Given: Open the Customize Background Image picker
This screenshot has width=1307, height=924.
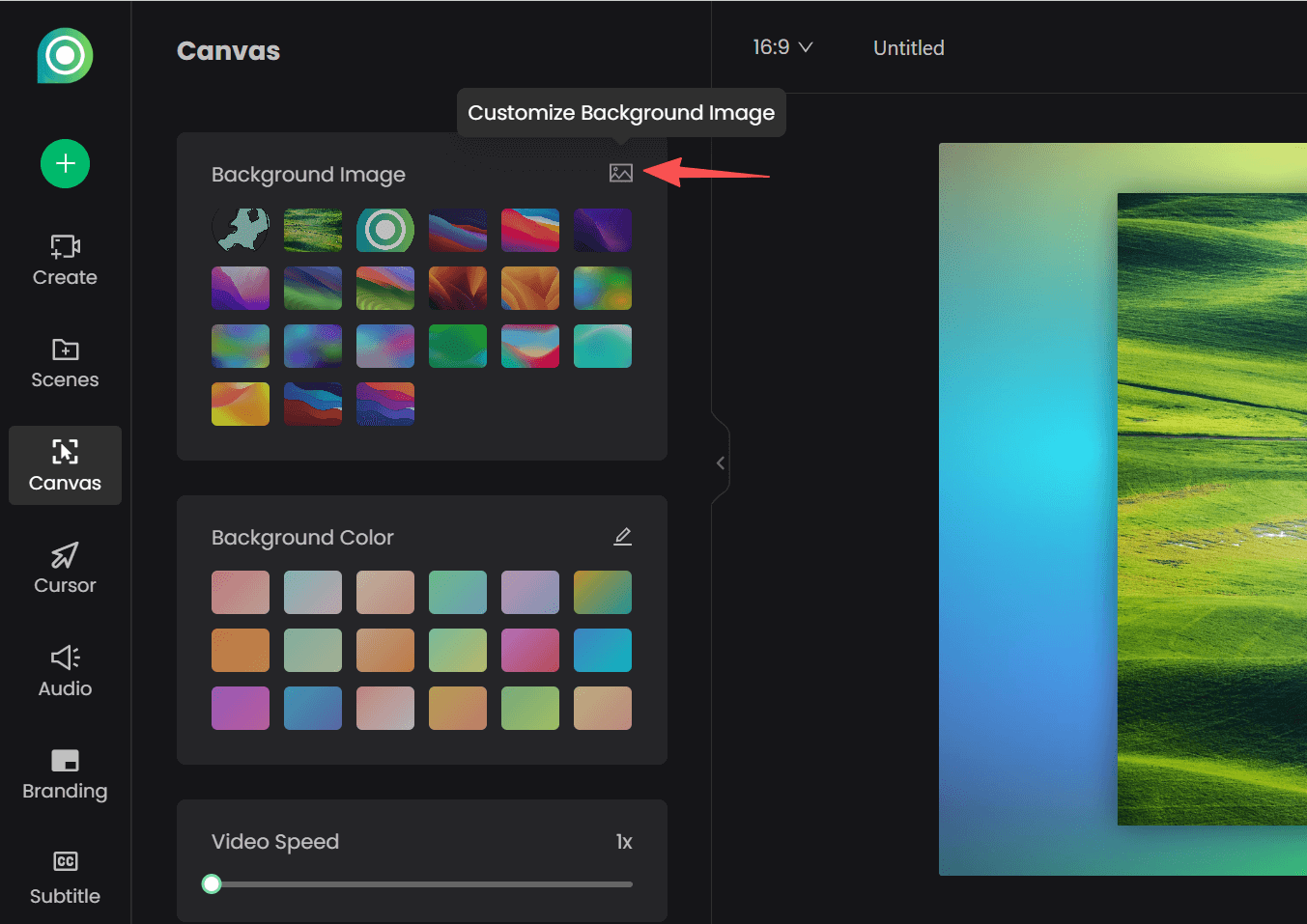Looking at the screenshot, I should (621, 173).
